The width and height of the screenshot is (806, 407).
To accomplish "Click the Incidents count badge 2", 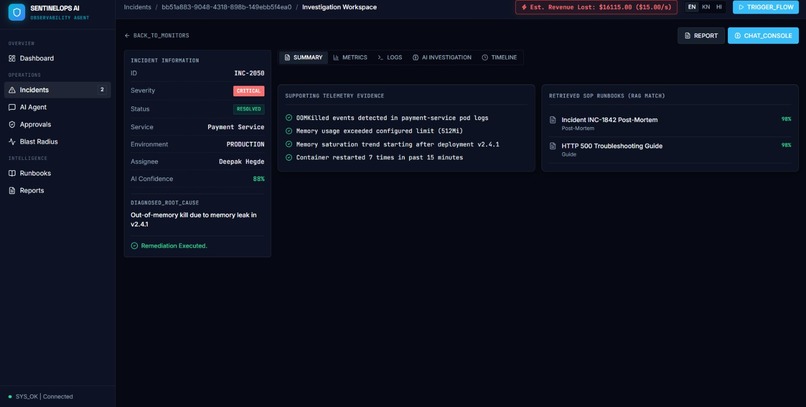I will coord(102,90).
